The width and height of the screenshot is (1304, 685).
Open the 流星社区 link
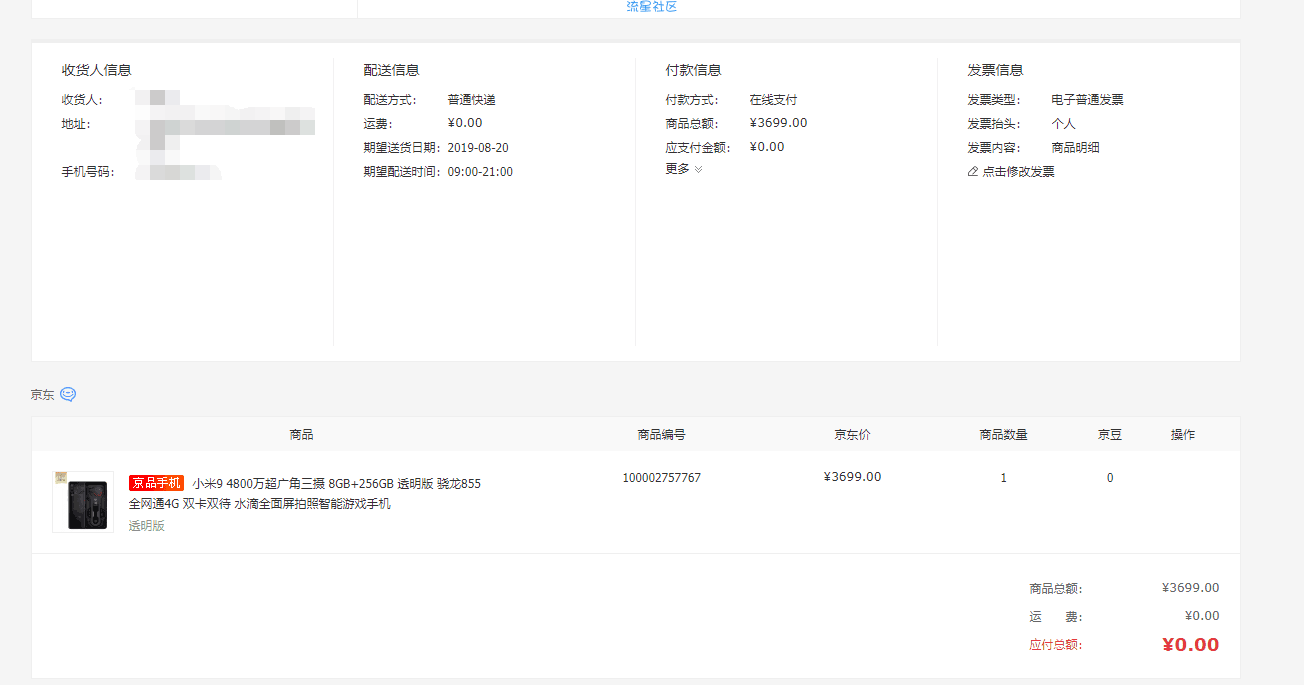click(x=652, y=6)
